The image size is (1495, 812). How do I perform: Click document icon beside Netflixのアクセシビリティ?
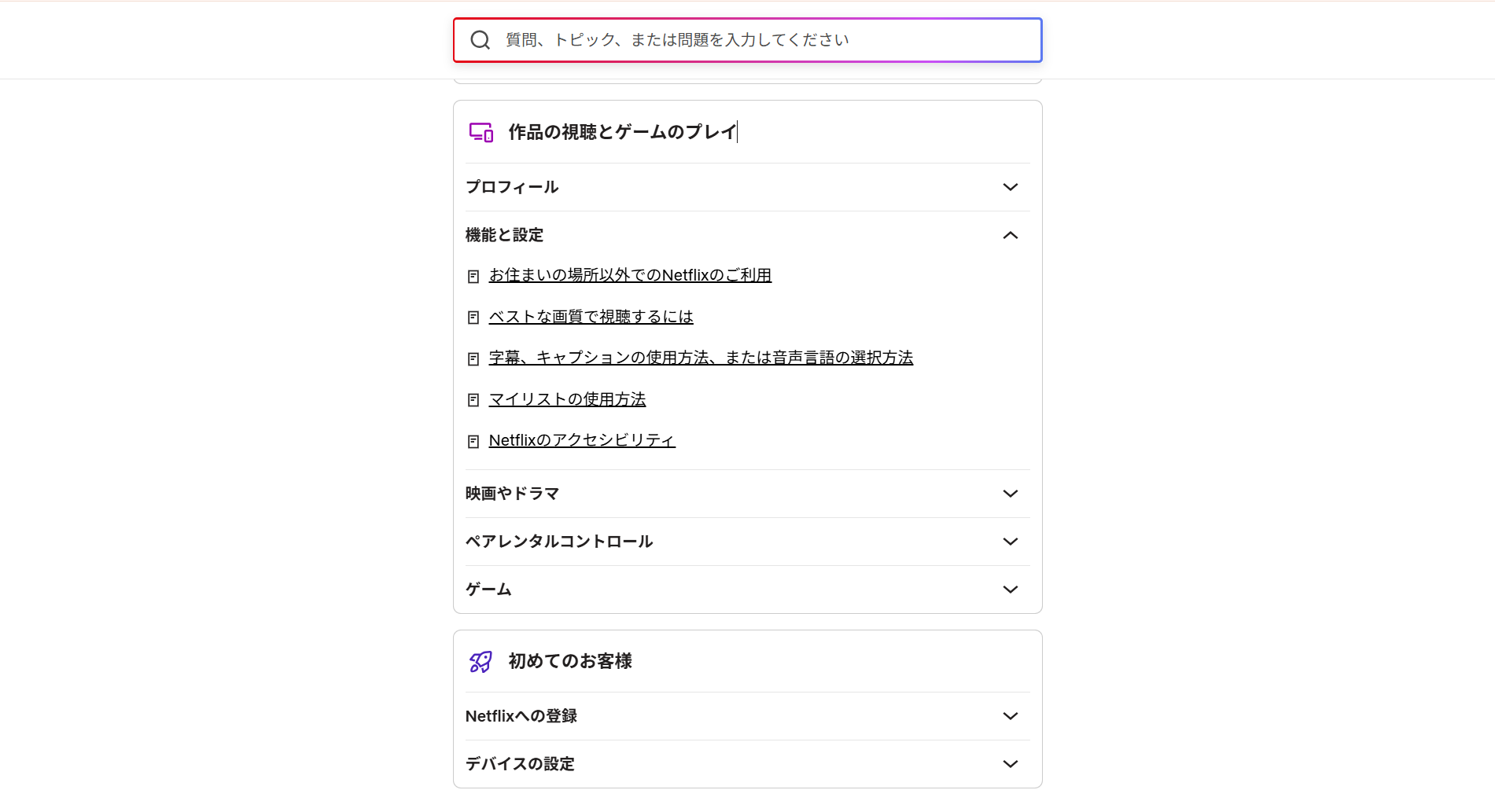[x=473, y=442]
